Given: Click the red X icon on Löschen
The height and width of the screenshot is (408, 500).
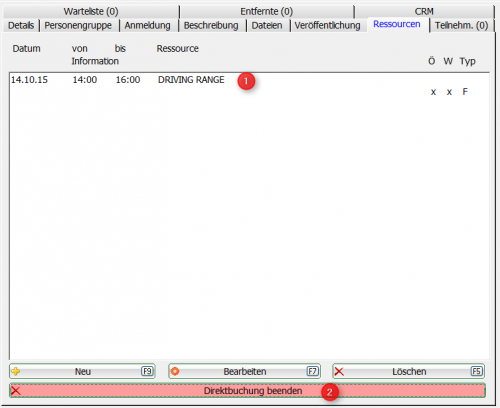Looking at the screenshot, I should pyautogui.click(x=339, y=371).
